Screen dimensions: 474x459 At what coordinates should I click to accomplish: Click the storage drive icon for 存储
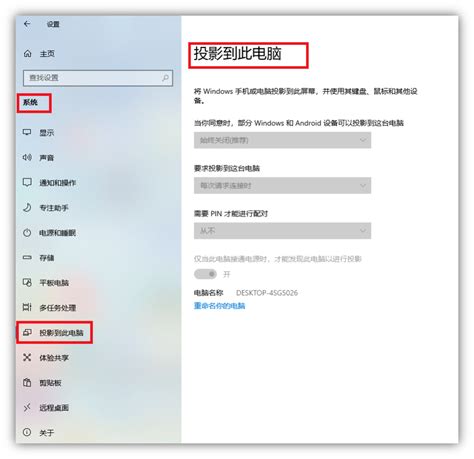coord(27,257)
